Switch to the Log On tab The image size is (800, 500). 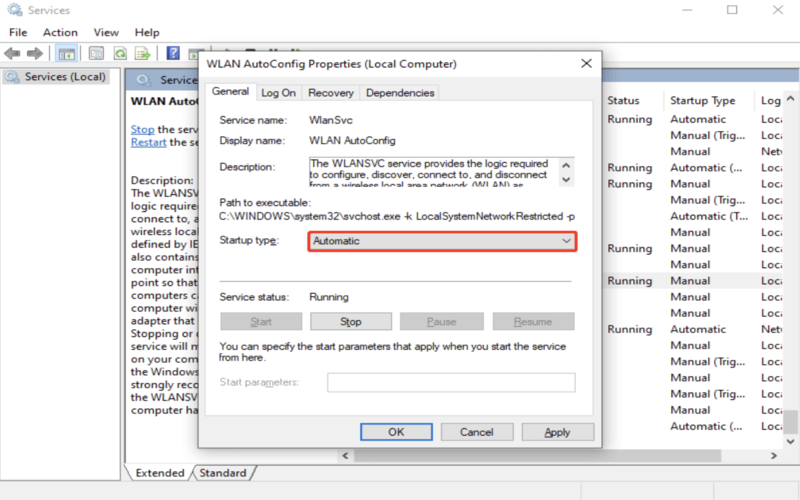tap(278, 93)
